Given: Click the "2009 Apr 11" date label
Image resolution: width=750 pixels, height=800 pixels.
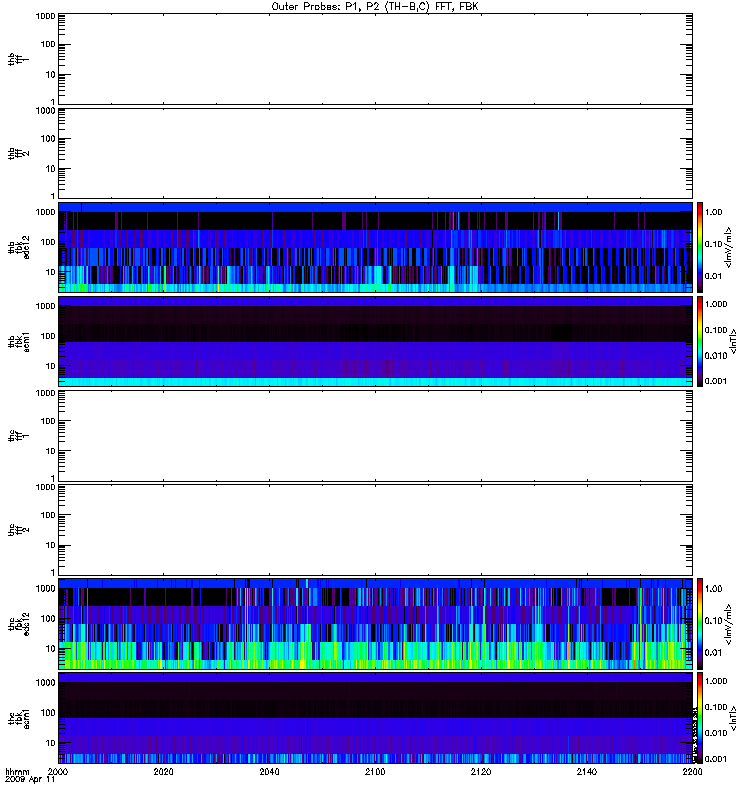Looking at the screenshot, I should pyautogui.click(x=30, y=780).
